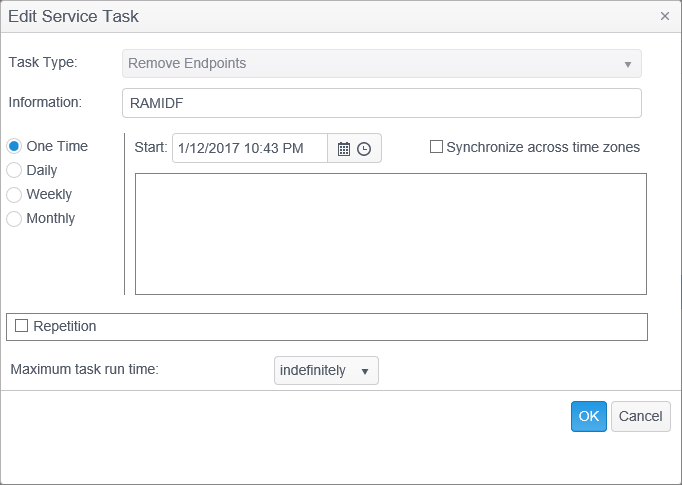
Task: Open the Task Type Remove Endpoints dropdown
Action: point(380,64)
